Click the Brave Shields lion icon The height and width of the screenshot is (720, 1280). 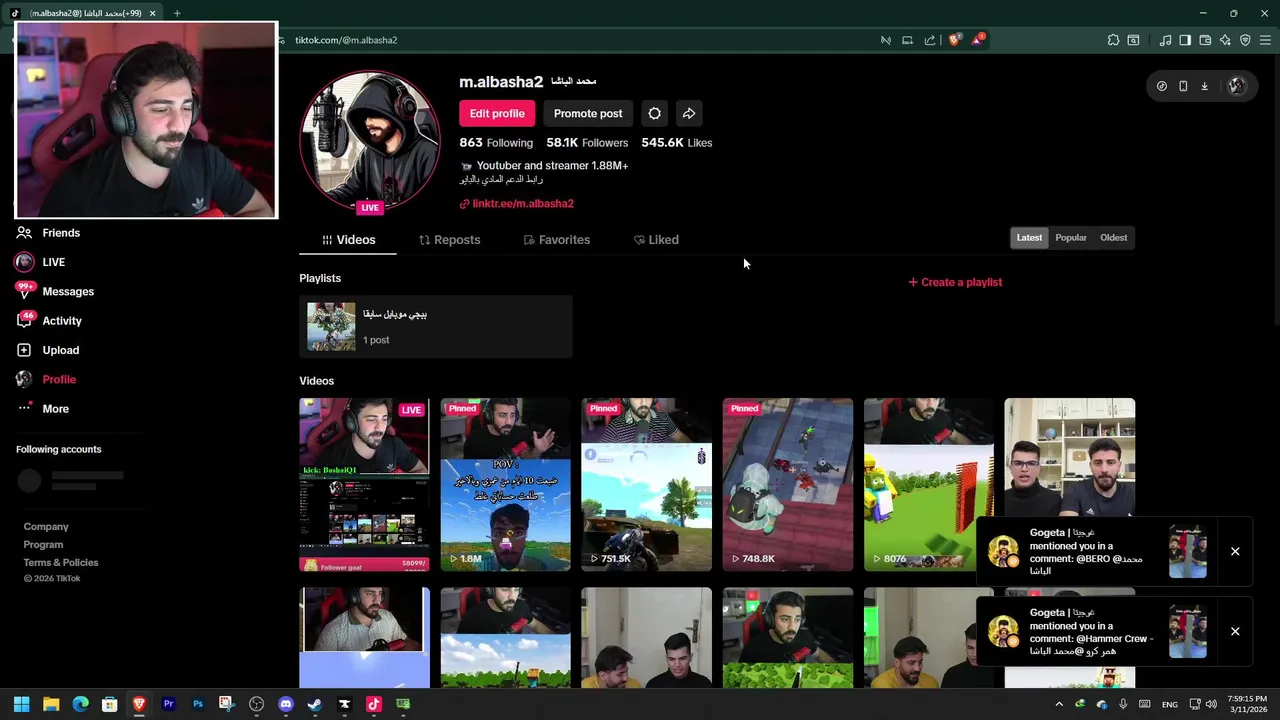(x=954, y=40)
